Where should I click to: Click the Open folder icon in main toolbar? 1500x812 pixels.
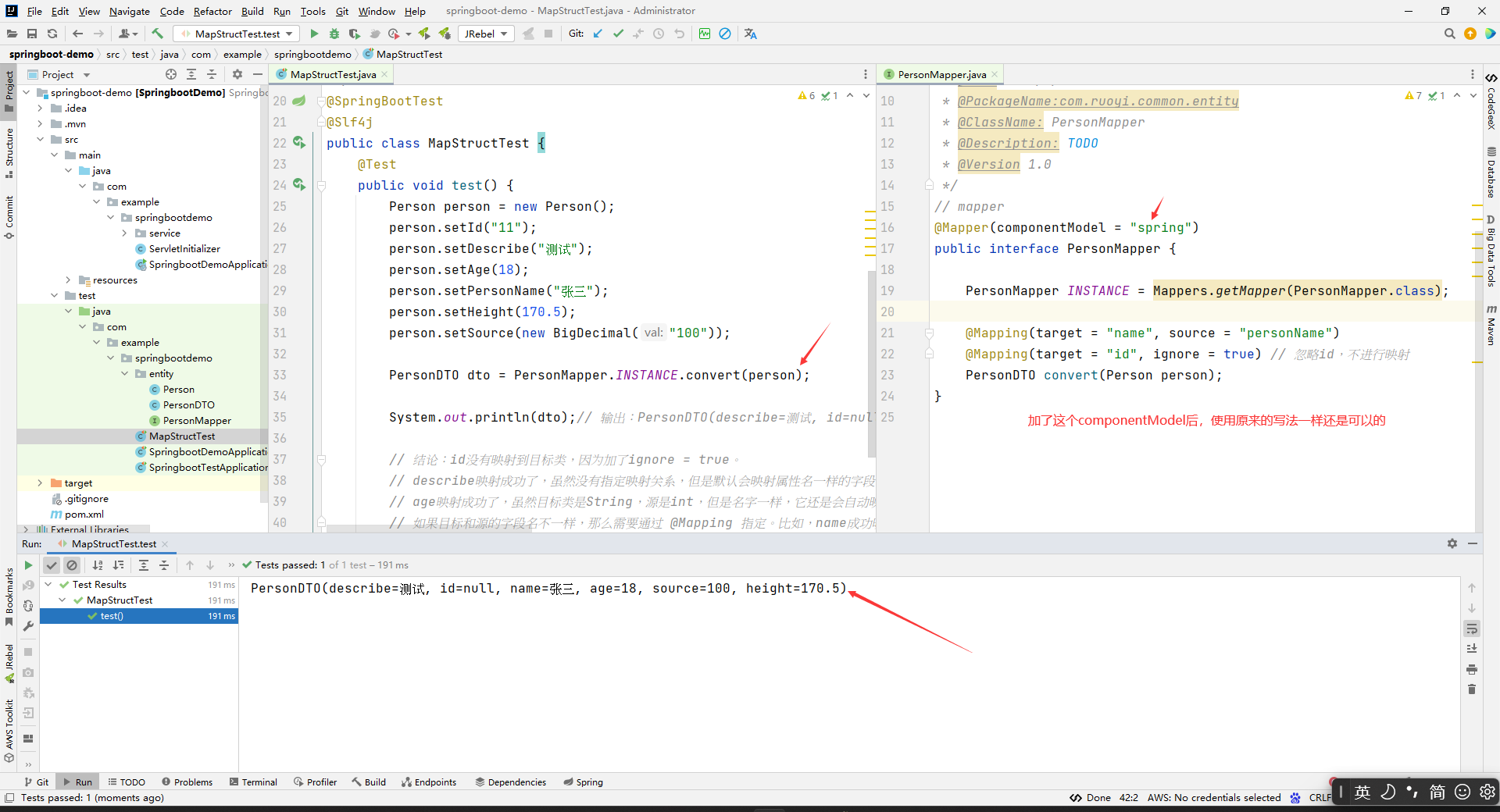[12, 34]
